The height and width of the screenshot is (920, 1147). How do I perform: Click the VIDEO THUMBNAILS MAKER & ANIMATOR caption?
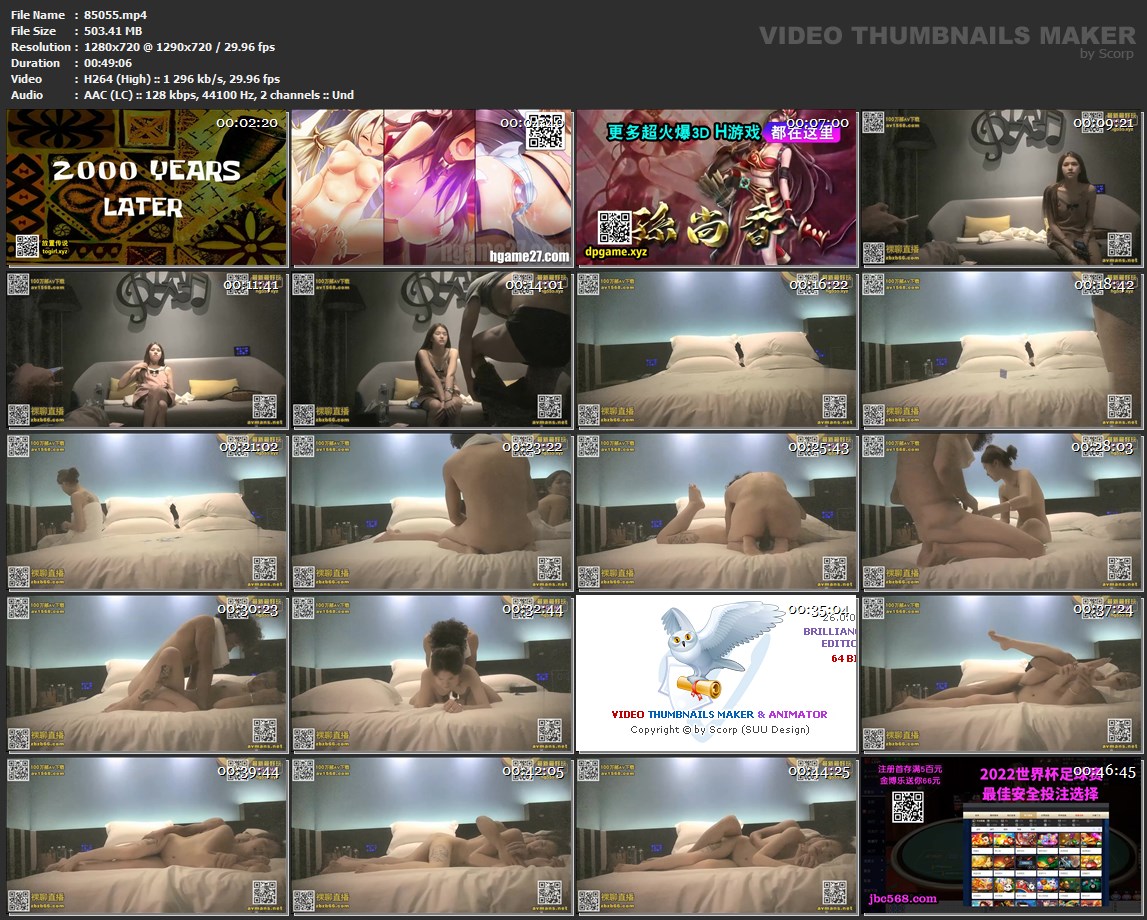tap(719, 714)
